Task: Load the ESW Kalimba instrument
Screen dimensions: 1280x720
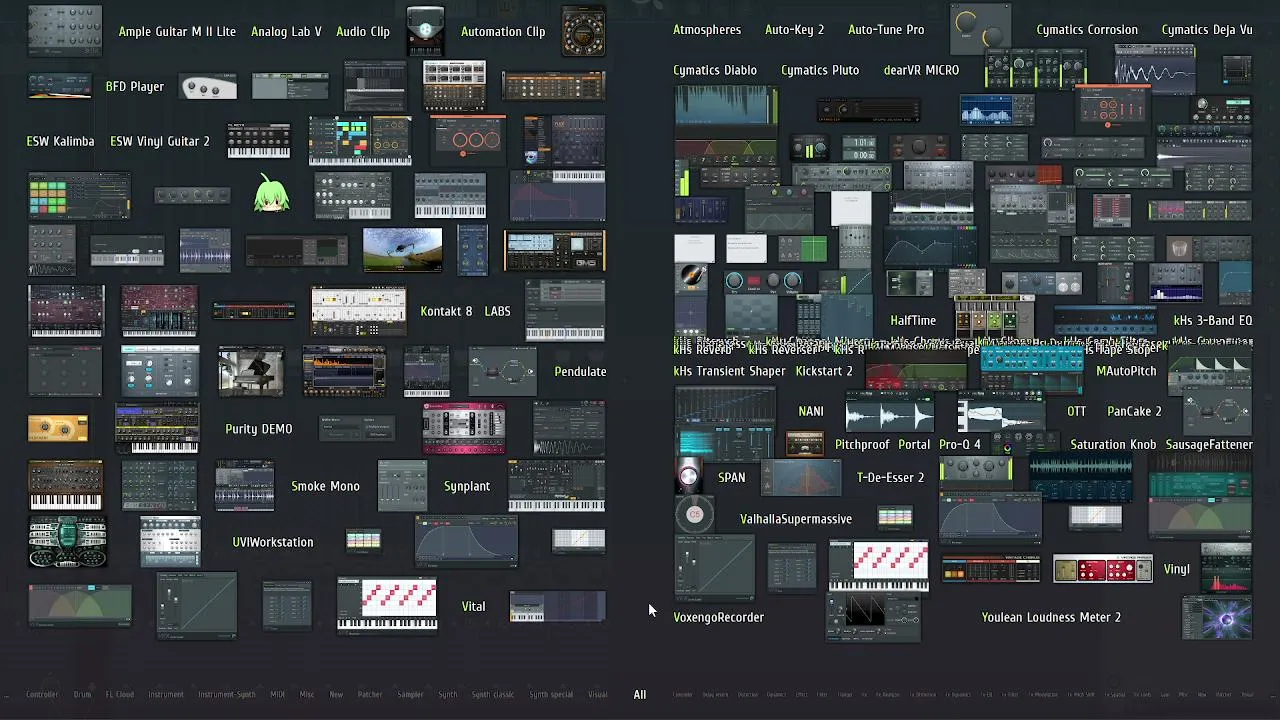Action: pyautogui.click(x=60, y=141)
